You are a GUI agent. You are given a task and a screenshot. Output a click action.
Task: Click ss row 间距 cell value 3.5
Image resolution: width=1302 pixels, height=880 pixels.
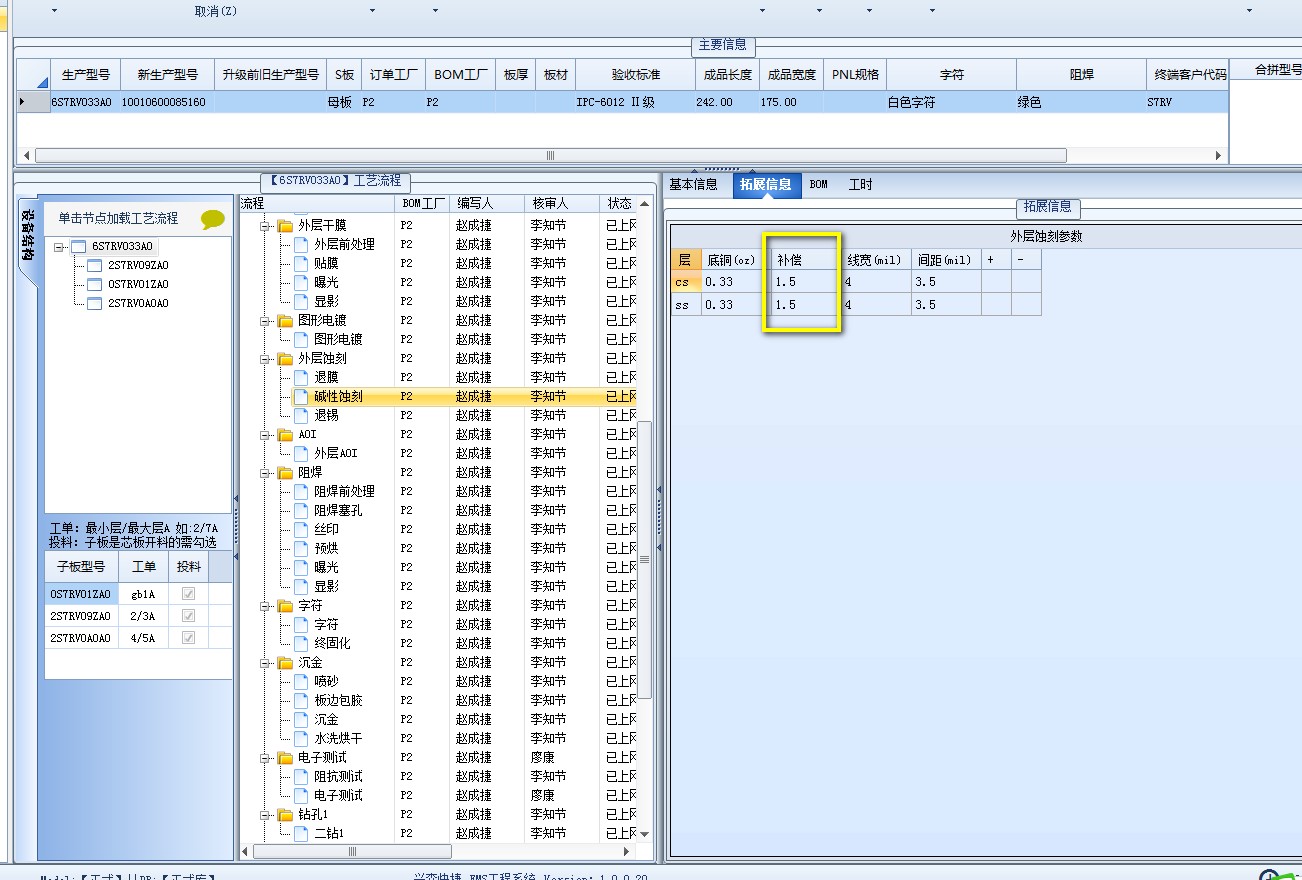(x=946, y=305)
